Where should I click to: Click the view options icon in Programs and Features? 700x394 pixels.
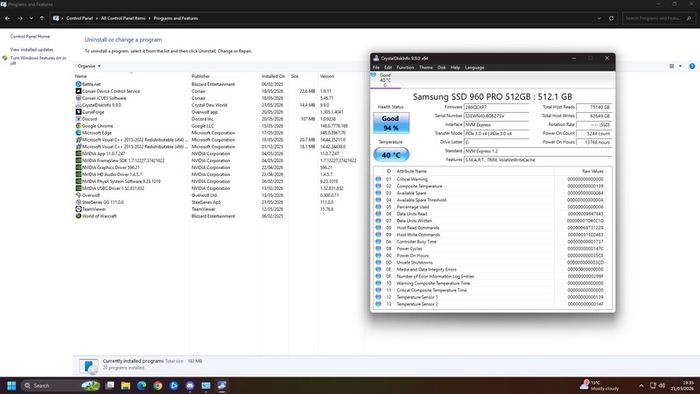click(x=671, y=66)
